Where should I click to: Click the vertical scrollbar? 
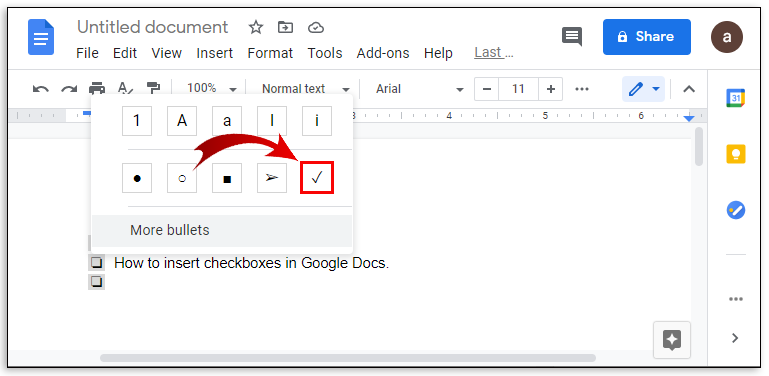click(699, 147)
